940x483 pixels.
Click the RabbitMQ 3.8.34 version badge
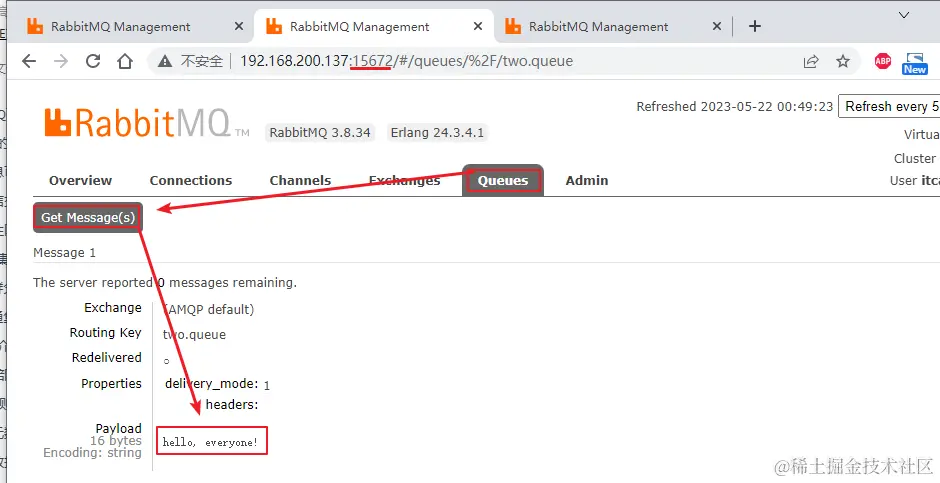[320, 132]
